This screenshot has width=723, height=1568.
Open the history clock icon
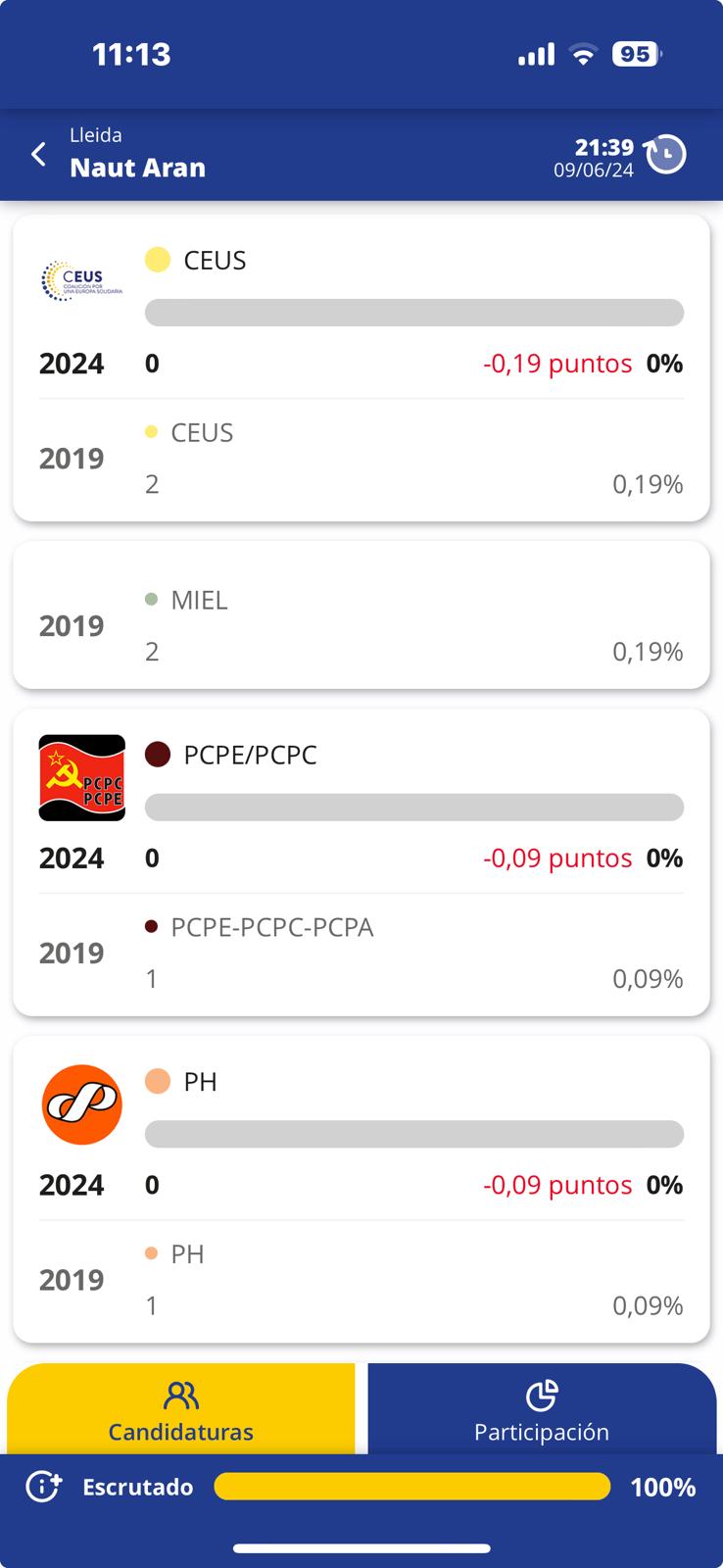pos(666,154)
